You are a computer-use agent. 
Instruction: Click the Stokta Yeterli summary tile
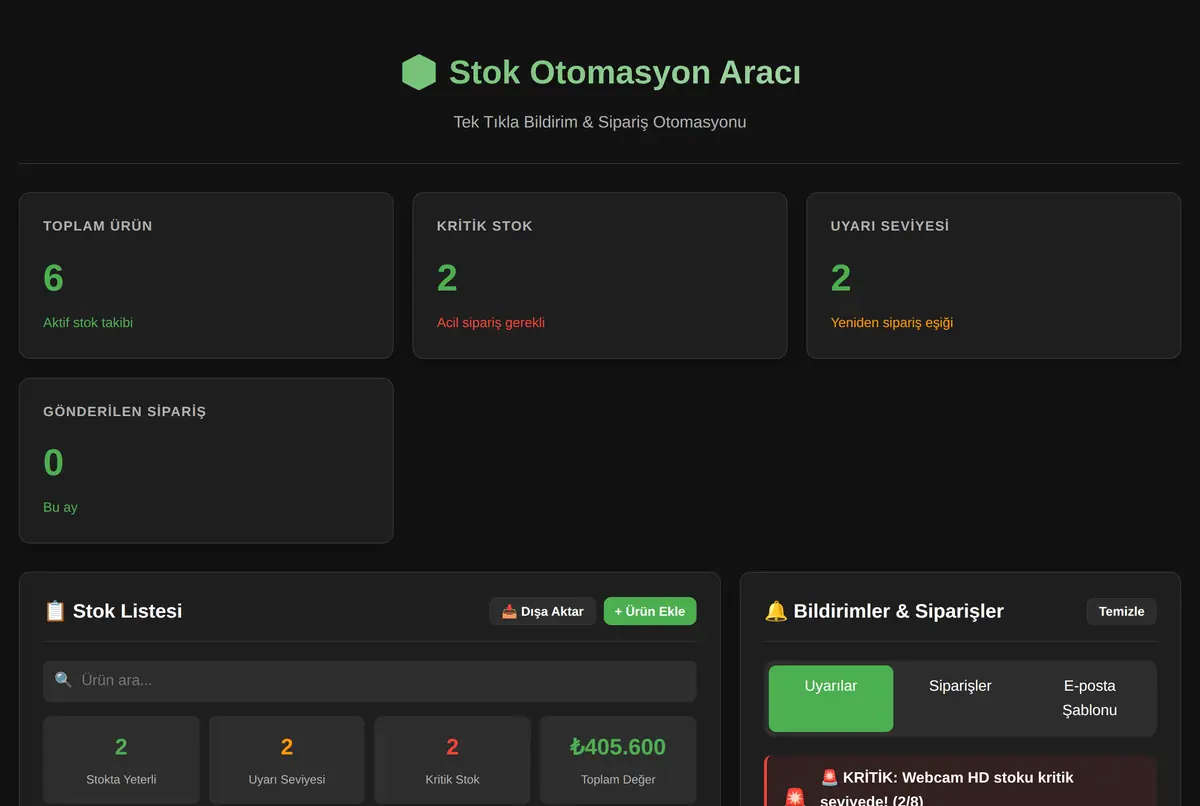tap(121, 761)
